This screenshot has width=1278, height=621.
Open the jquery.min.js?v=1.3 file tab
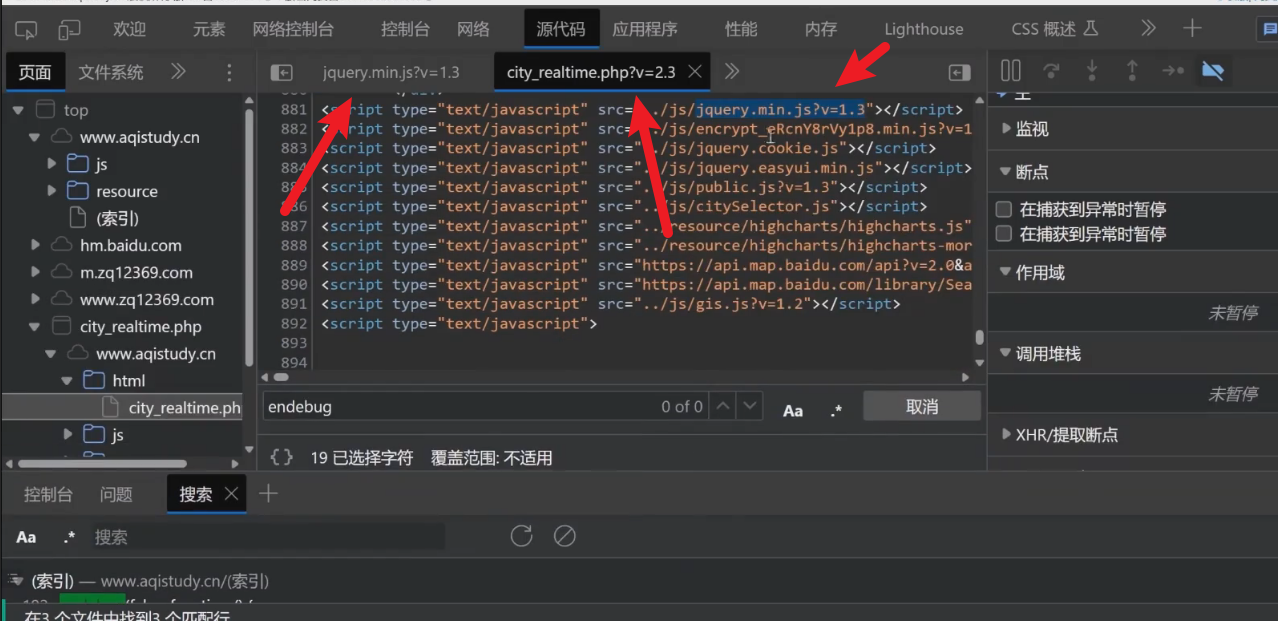coord(391,72)
